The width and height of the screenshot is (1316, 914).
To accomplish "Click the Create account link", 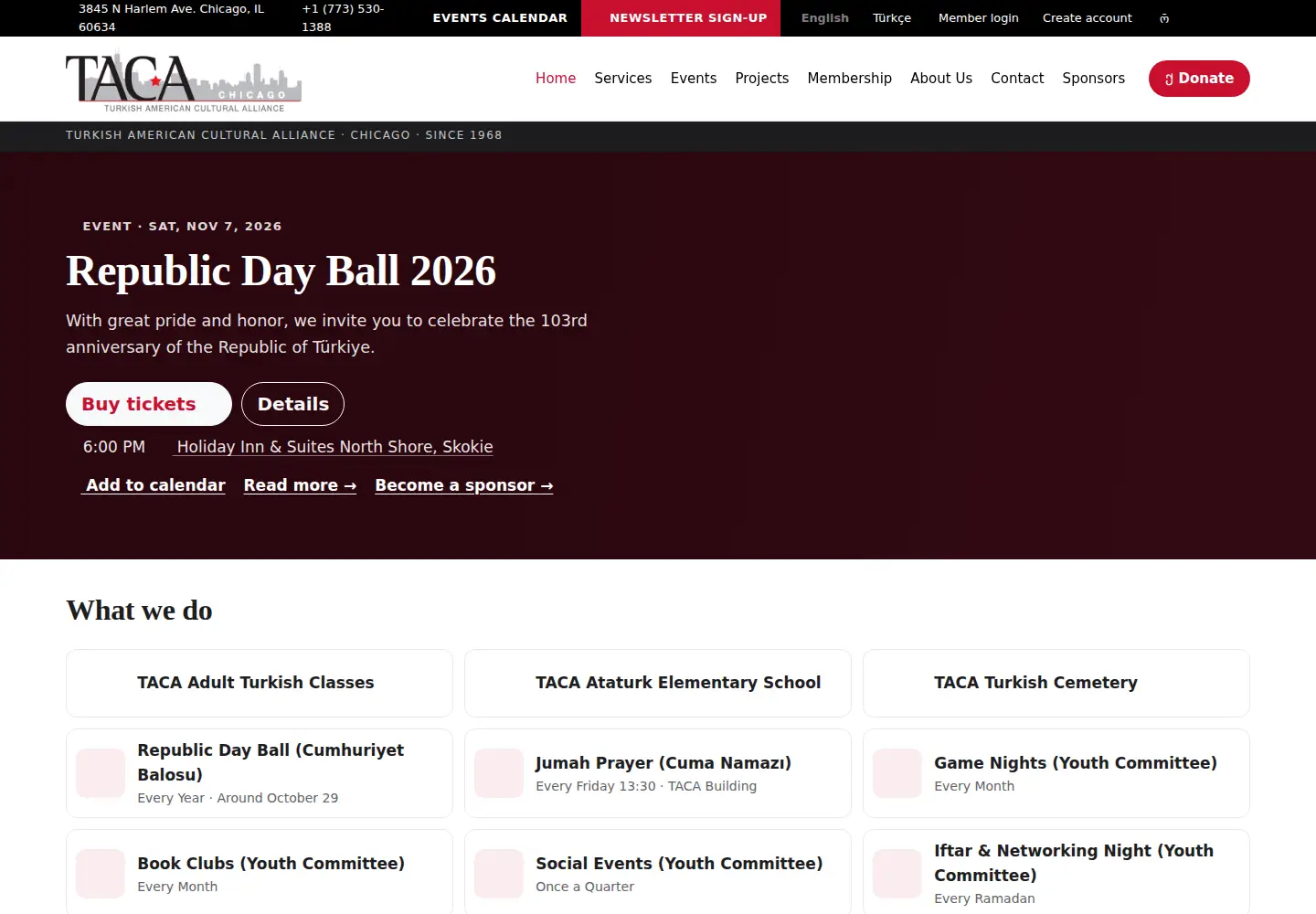I will pos(1088,18).
